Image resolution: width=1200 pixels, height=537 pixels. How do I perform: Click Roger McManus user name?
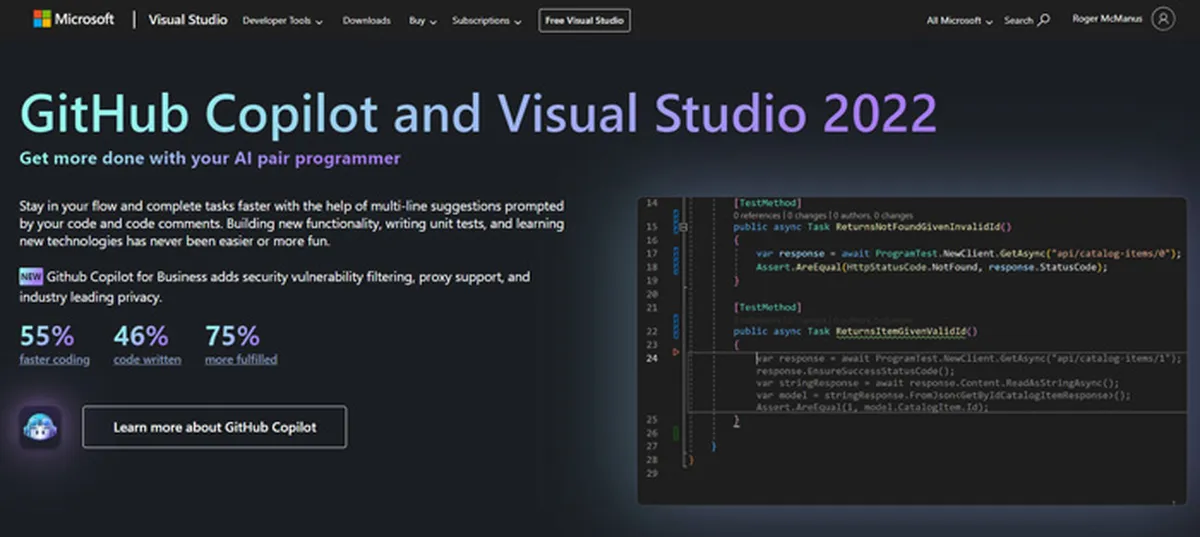click(1106, 19)
